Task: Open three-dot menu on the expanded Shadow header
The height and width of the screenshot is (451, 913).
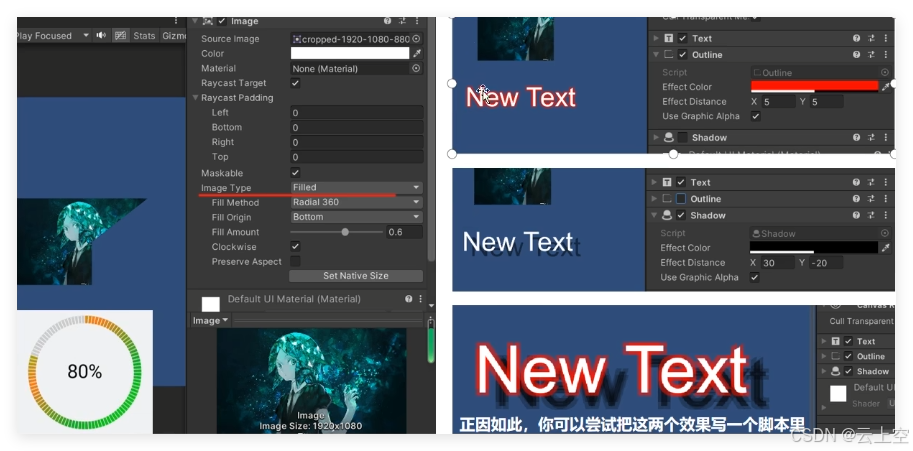Action: point(886,215)
